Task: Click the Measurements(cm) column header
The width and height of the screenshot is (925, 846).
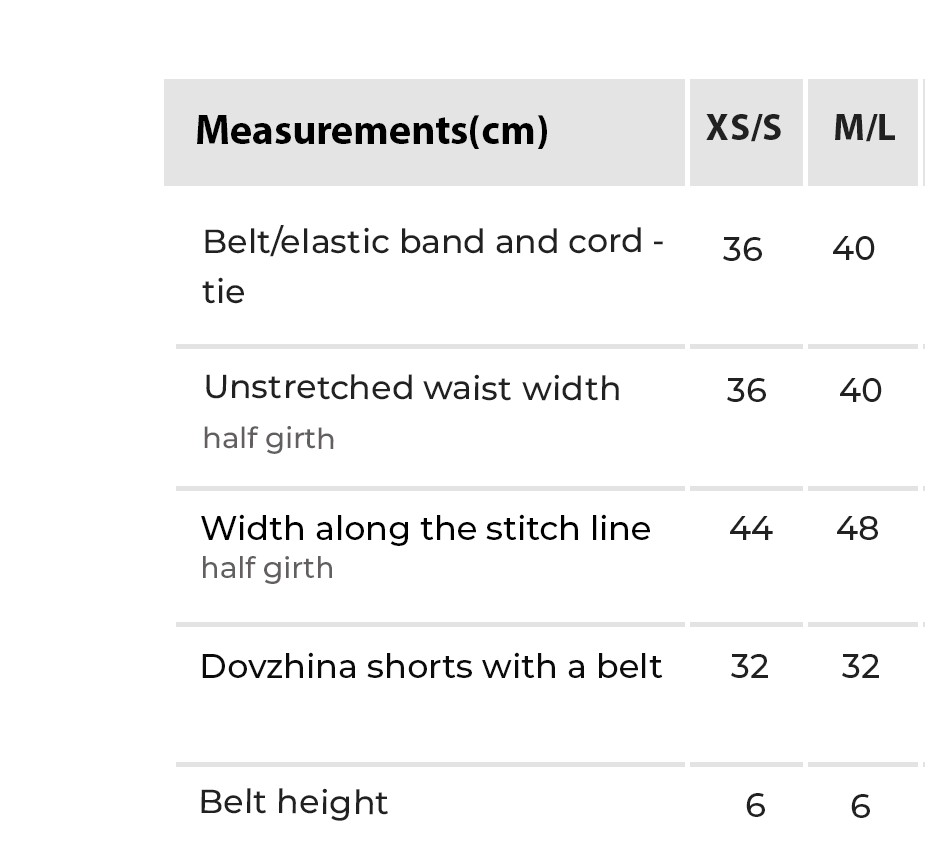Action: (371, 131)
